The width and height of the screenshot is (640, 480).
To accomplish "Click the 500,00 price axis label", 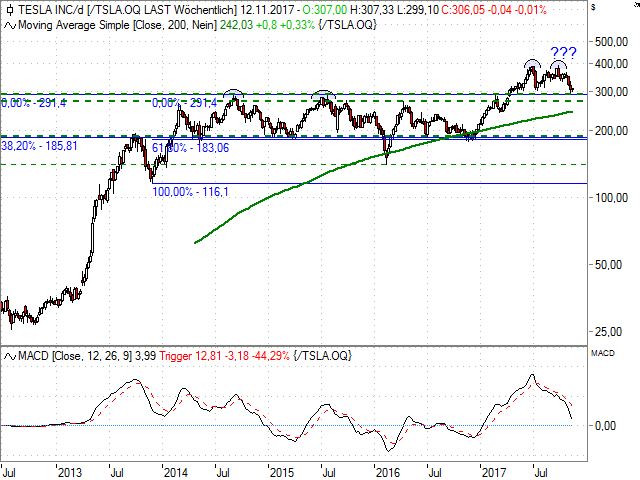I will click(611, 42).
